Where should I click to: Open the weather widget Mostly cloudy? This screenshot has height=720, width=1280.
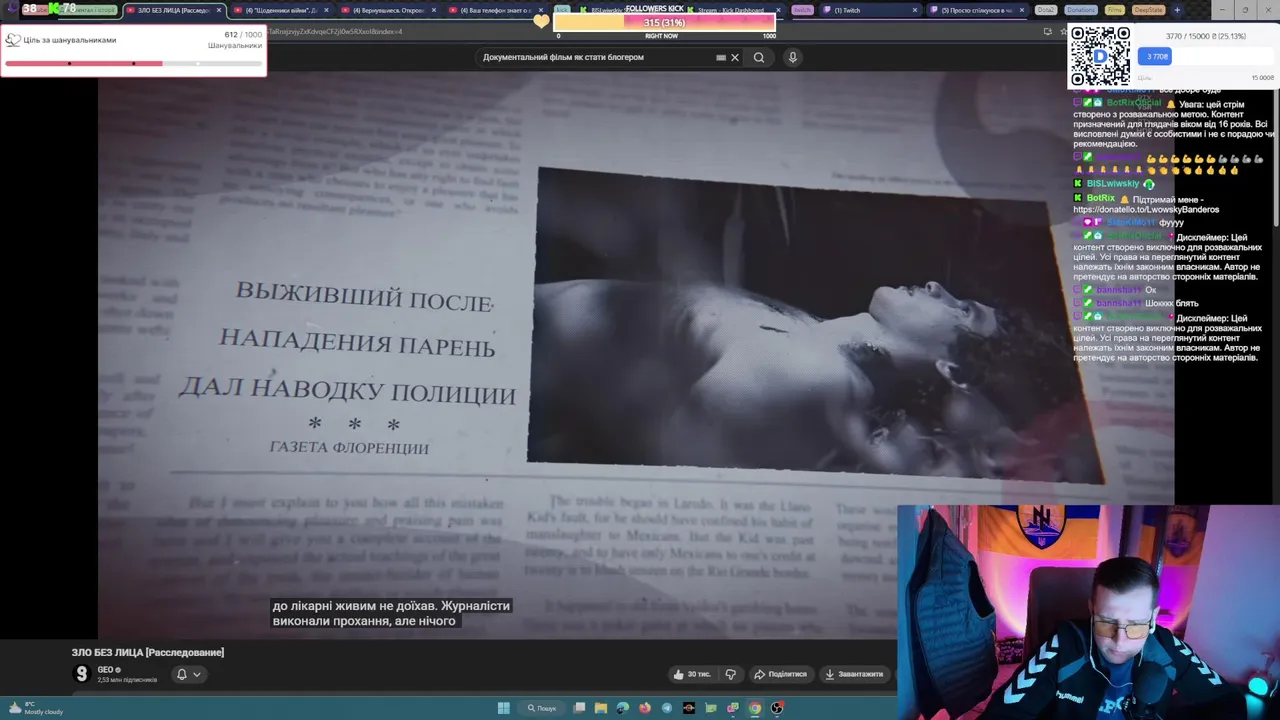click(x=36, y=708)
